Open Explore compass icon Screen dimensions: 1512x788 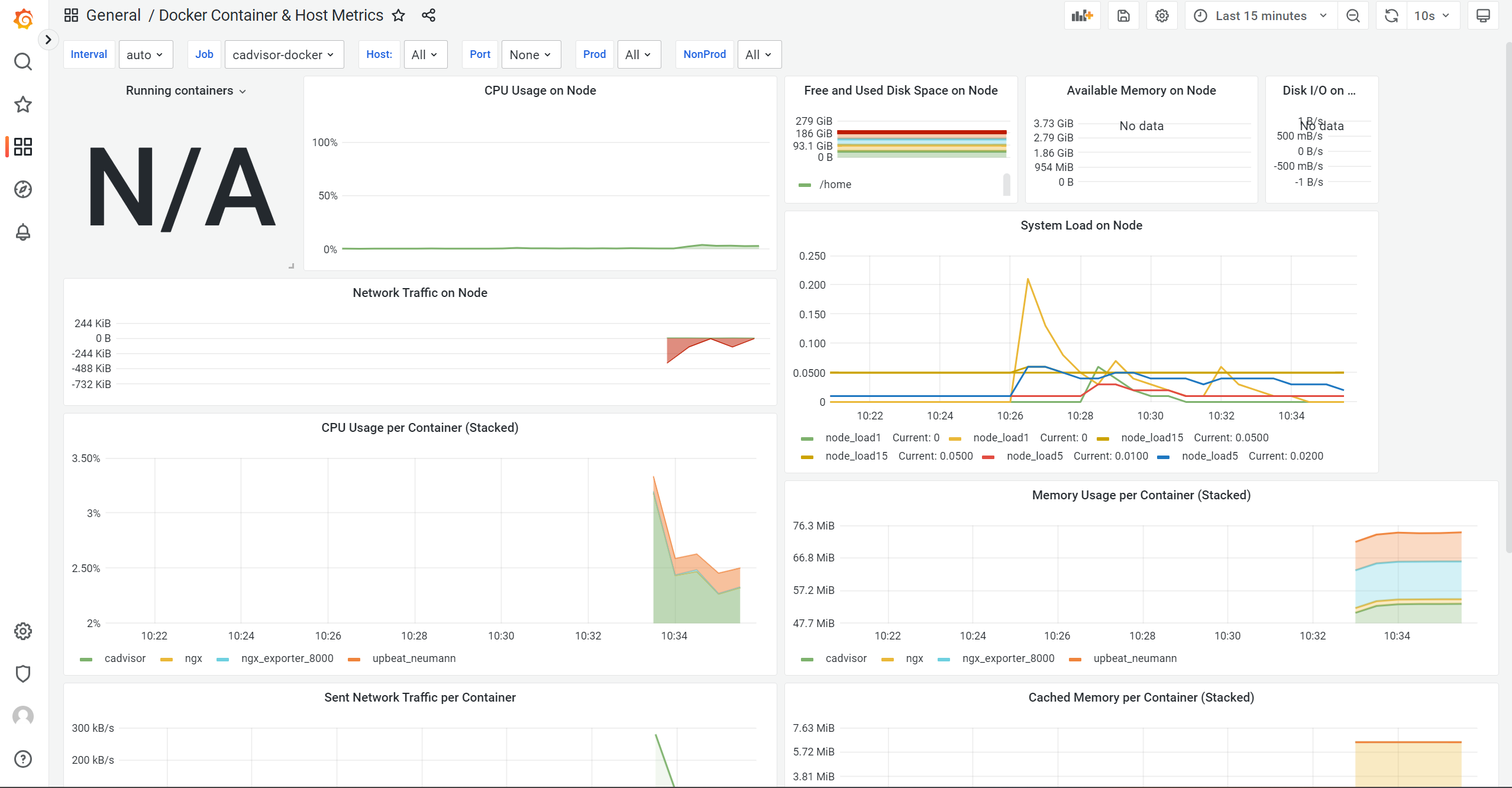[x=23, y=189]
